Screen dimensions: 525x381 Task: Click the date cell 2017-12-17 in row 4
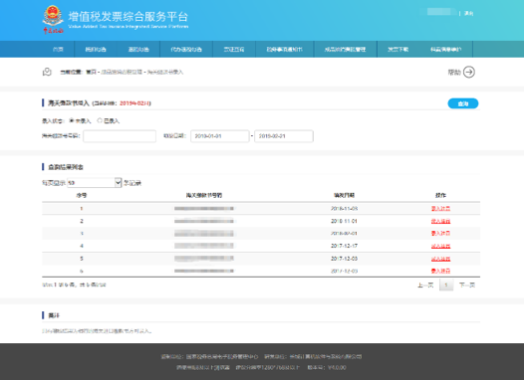(344, 246)
